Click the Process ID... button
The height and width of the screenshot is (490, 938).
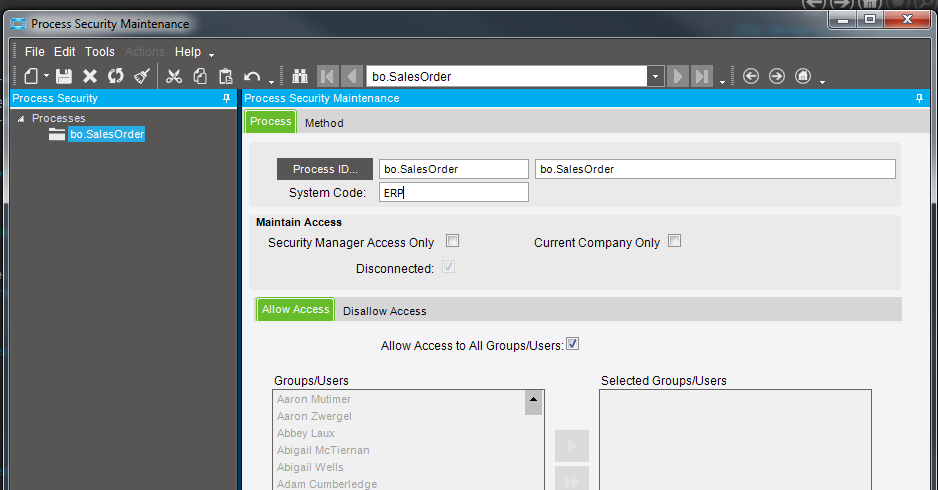(x=325, y=169)
